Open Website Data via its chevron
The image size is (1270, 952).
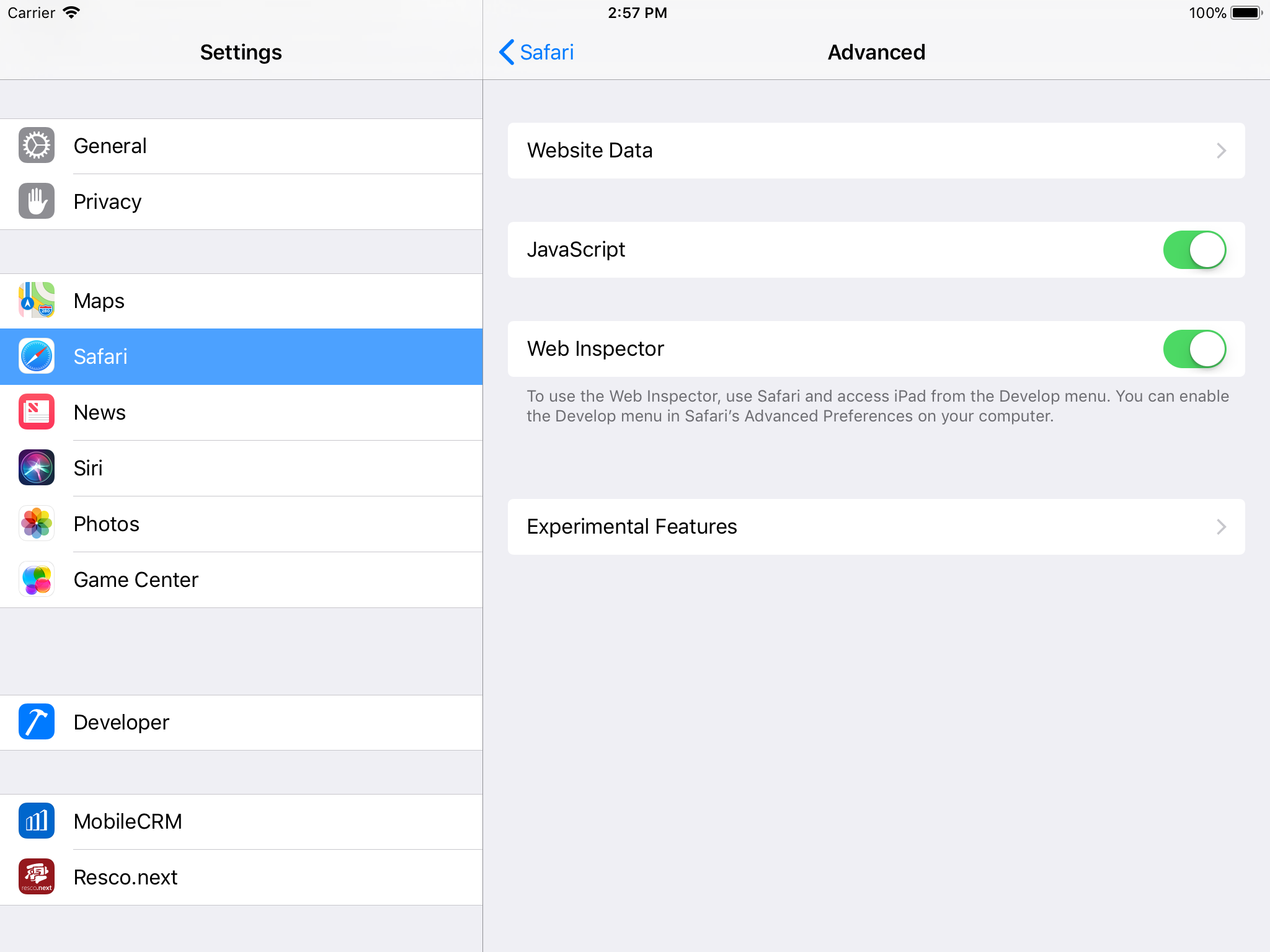point(1221,151)
